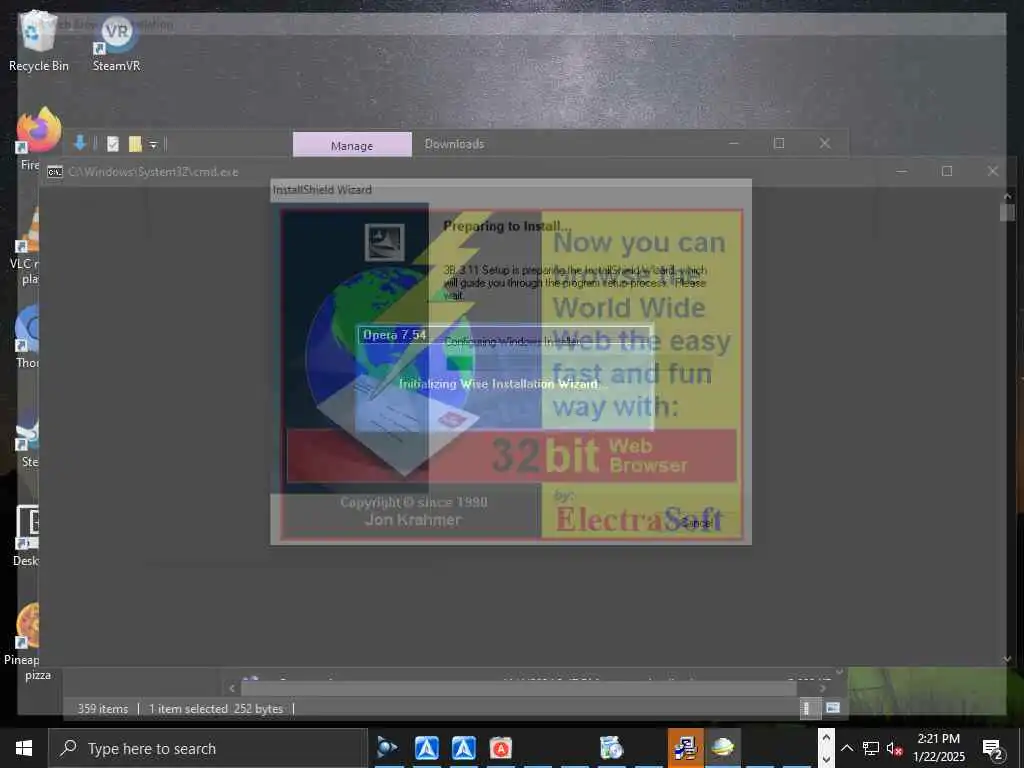Open the Windows Start menu
The image size is (1024, 768).
click(x=24, y=748)
